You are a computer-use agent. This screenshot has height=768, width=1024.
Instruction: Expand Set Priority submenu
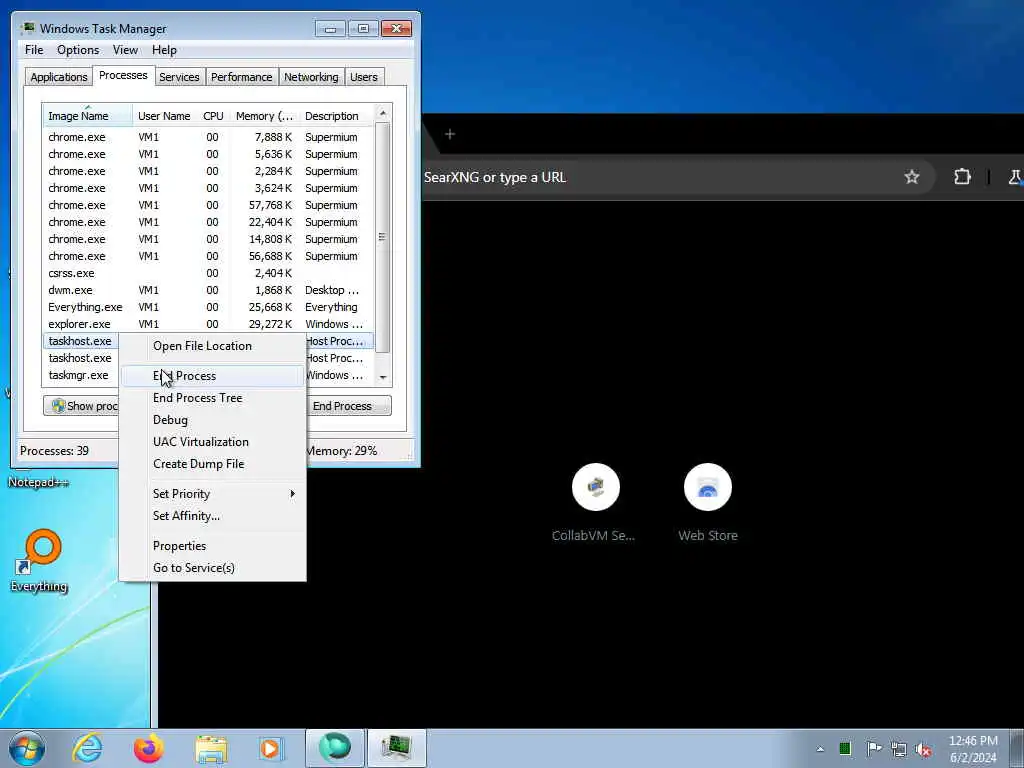(x=212, y=494)
